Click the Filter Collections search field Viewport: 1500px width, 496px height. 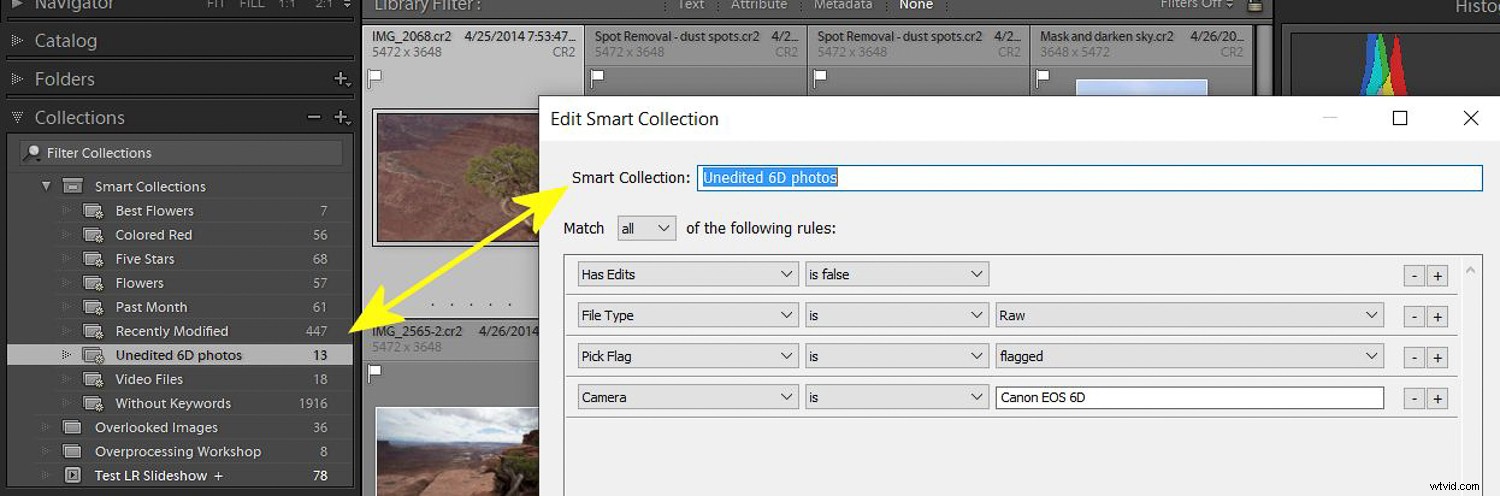182,153
